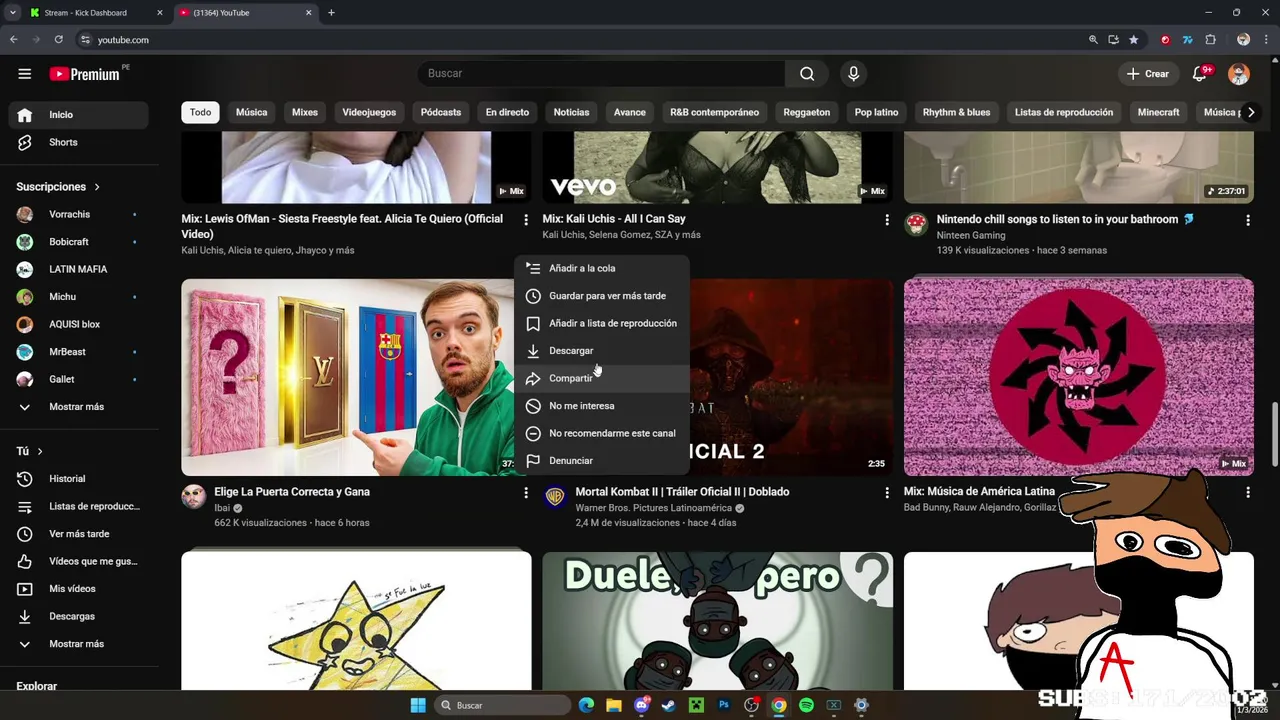Select the Videojuegos filter chip
The width and height of the screenshot is (1280, 720).
click(x=369, y=112)
